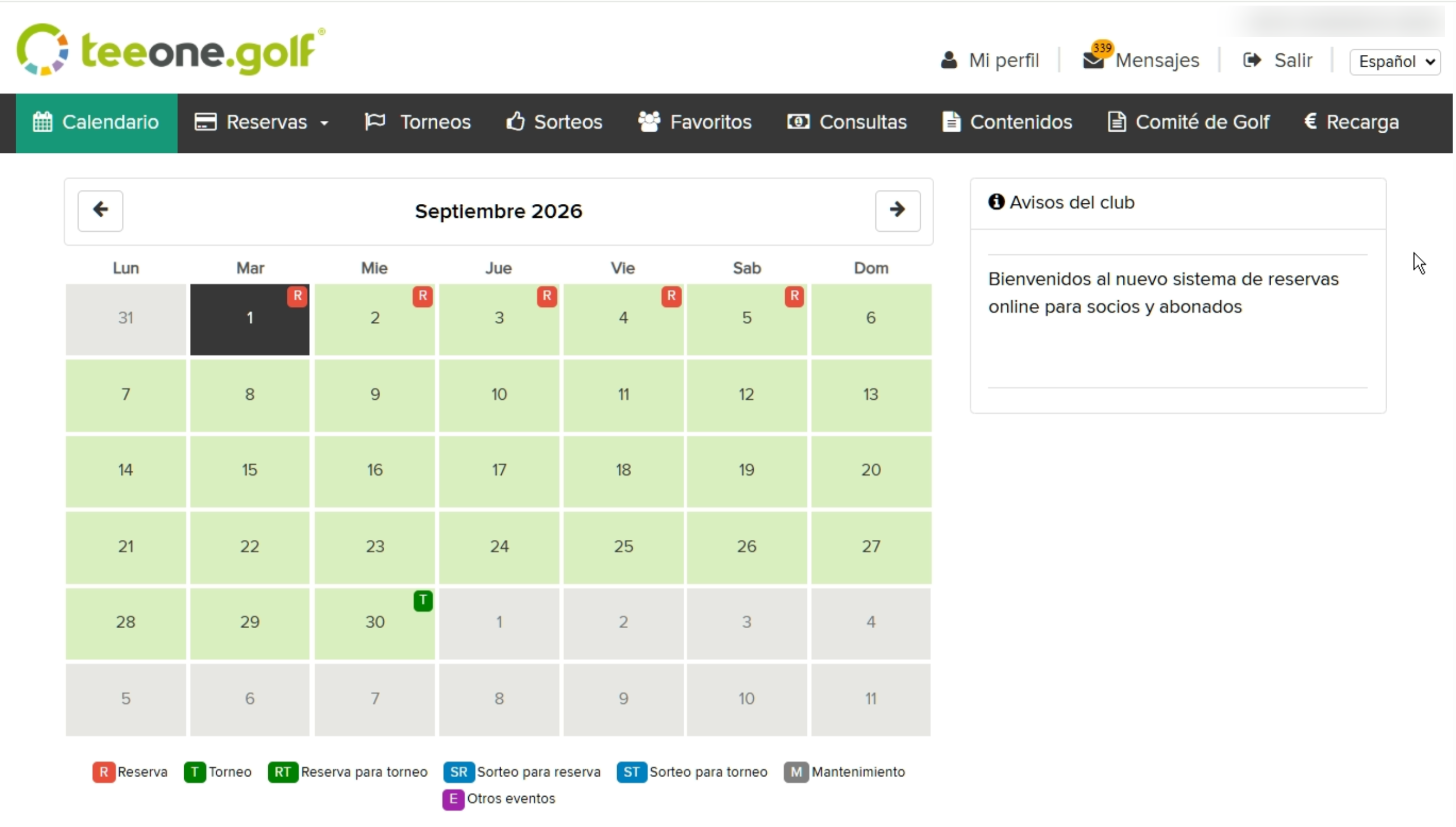Viewport: 1456px width, 827px height.
Task: Click the grey M Mantenimiento legend swatch
Action: 796,772
